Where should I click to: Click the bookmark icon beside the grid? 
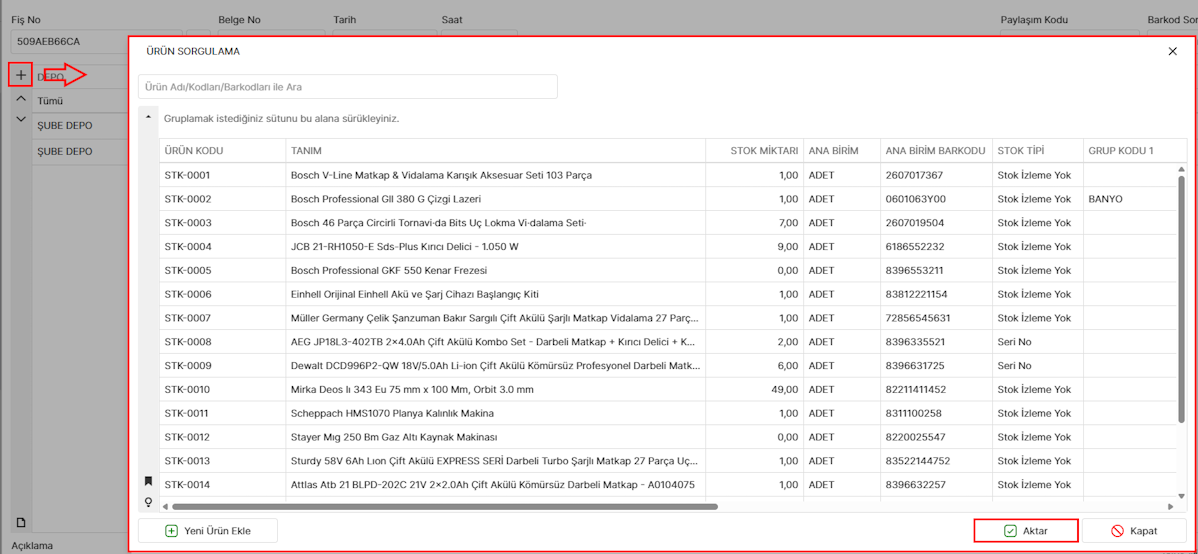pos(149,481)
